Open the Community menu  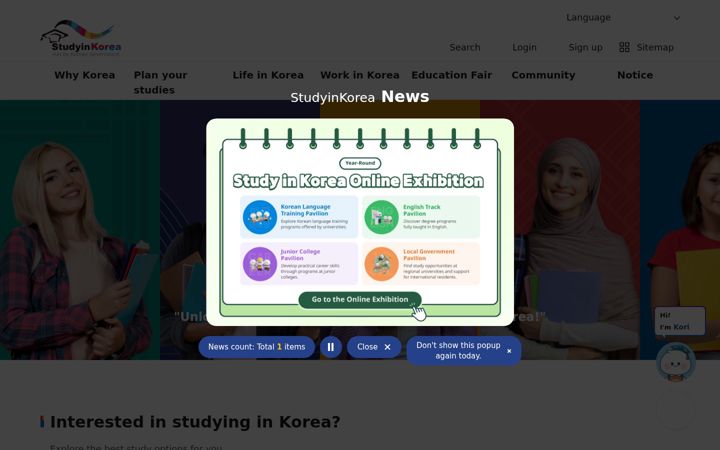(x=543, y=75)
